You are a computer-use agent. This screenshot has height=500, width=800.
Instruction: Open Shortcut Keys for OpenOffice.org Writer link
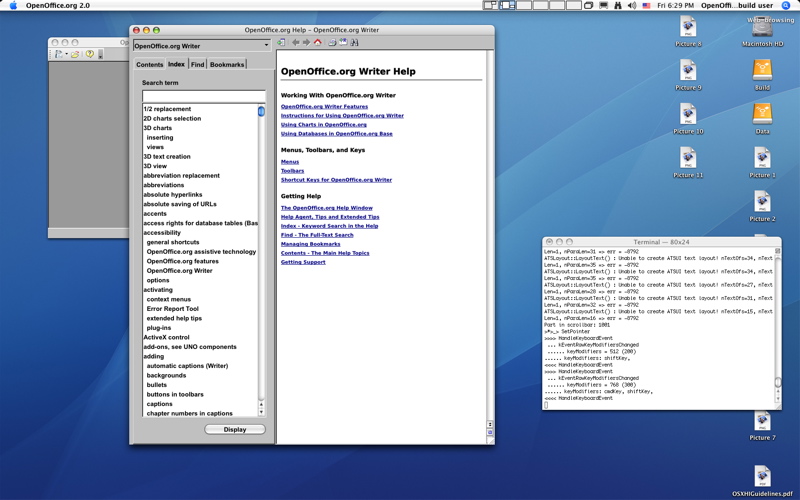336,180
